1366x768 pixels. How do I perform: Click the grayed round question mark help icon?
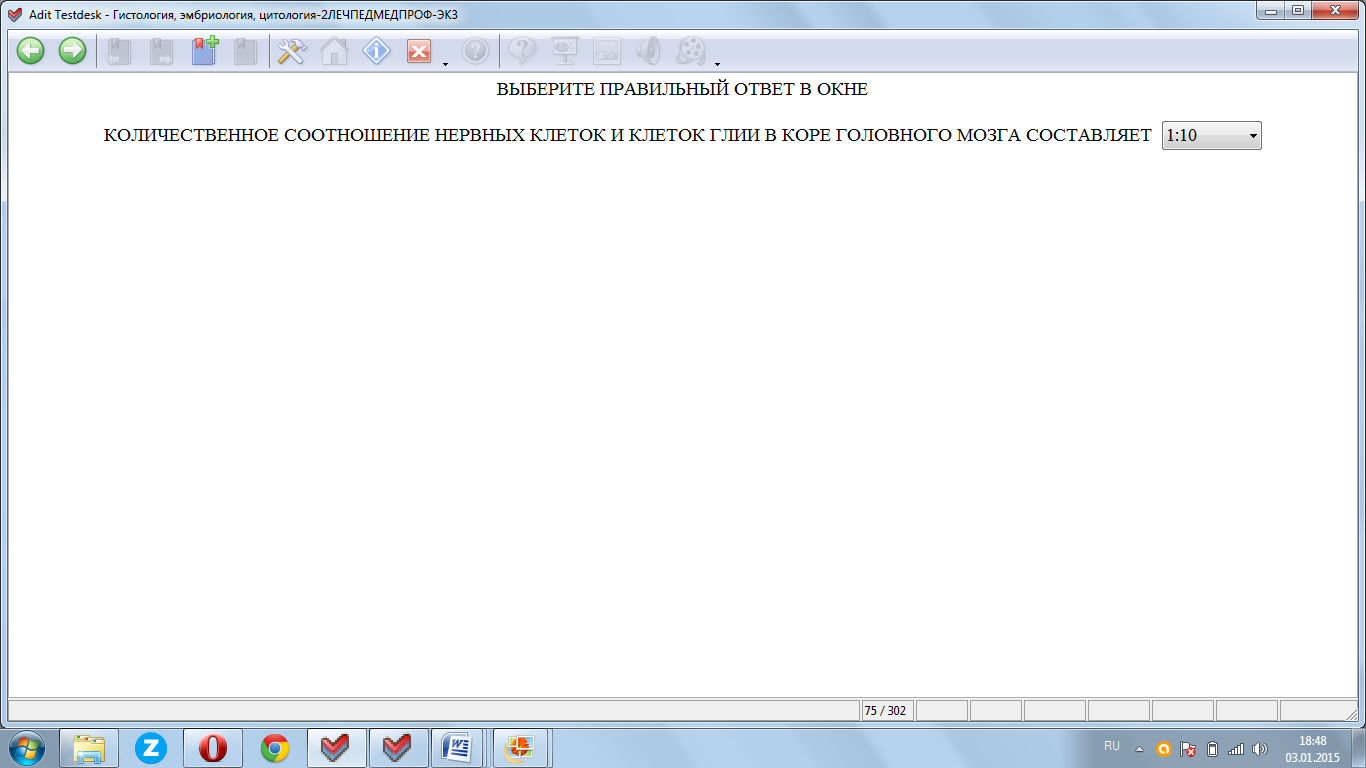(476, 51)
